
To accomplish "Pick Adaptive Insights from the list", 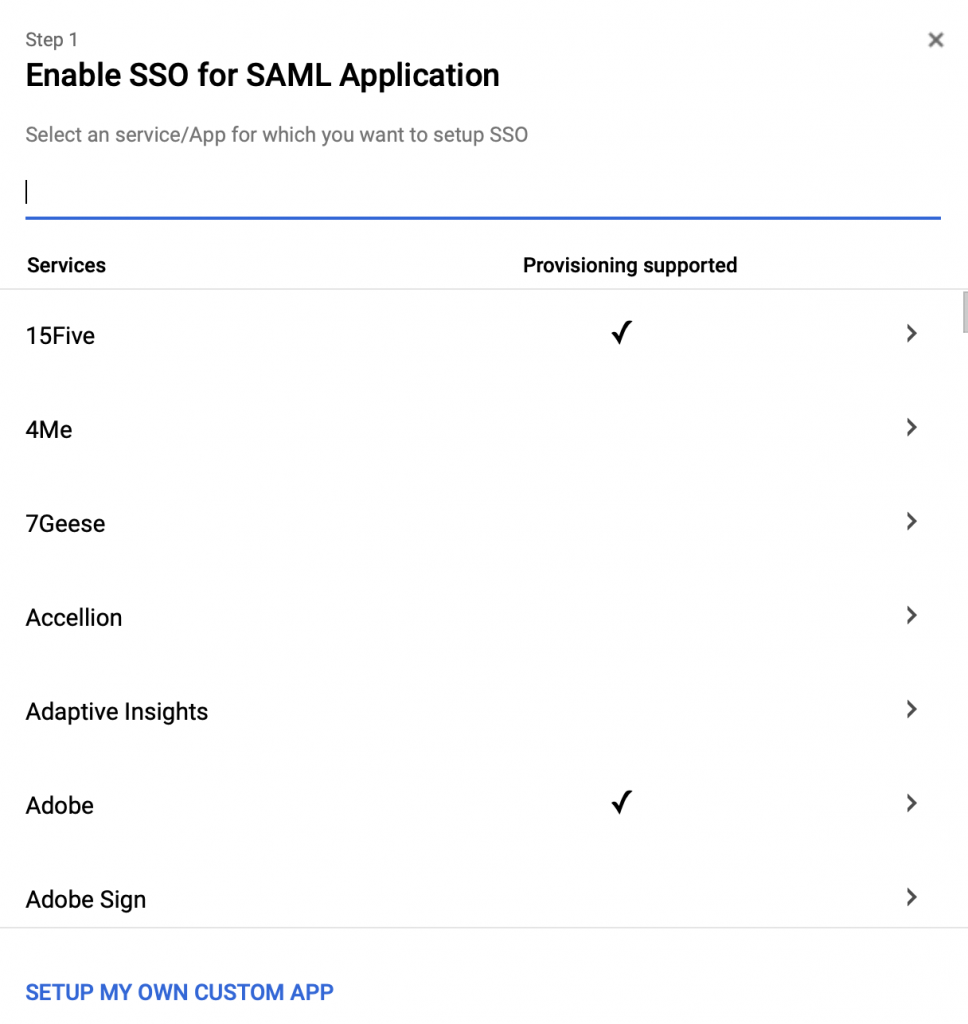I will coord(117,712).
